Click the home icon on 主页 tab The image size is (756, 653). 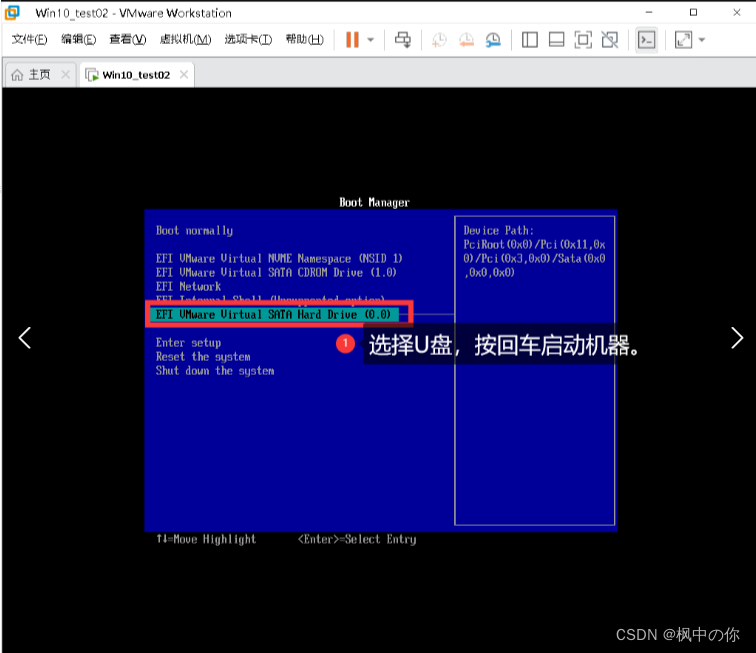point(17,75)
